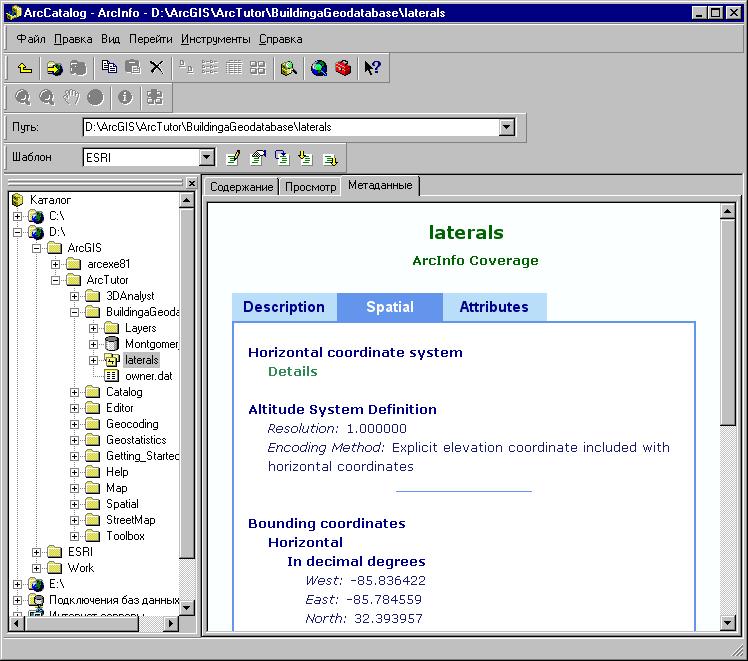The height and width of the screenshot is (661, 748).
Task: Open the Attributes metadata tab
Action: tap(494, 307)
